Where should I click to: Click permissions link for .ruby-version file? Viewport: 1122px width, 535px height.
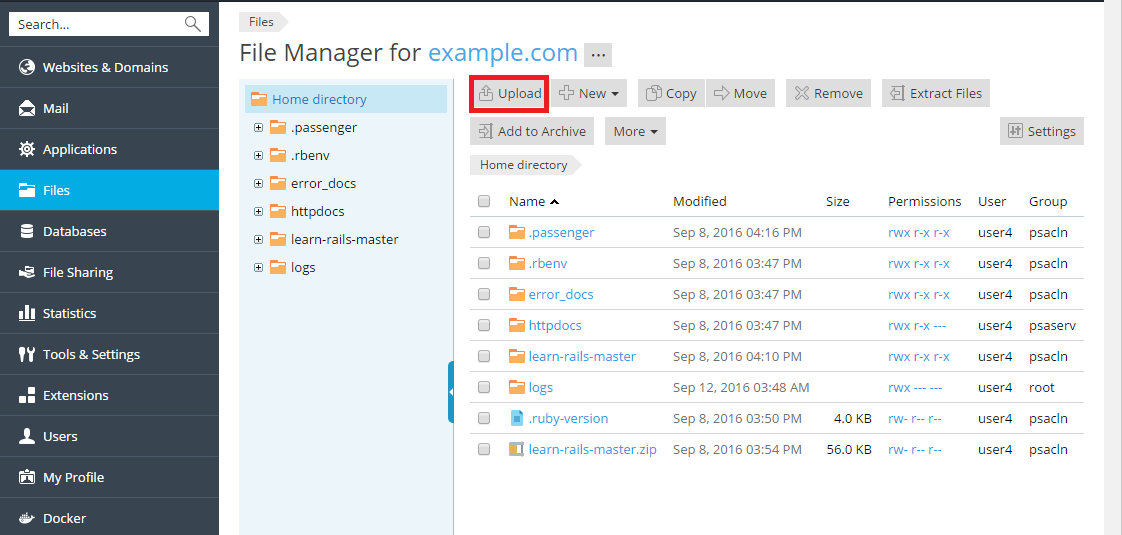pos(914,419)
